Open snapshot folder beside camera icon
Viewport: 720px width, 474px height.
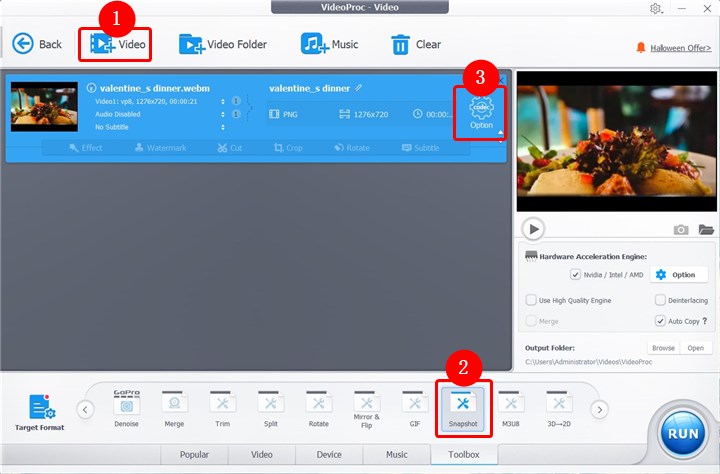[x=706, y=229]
